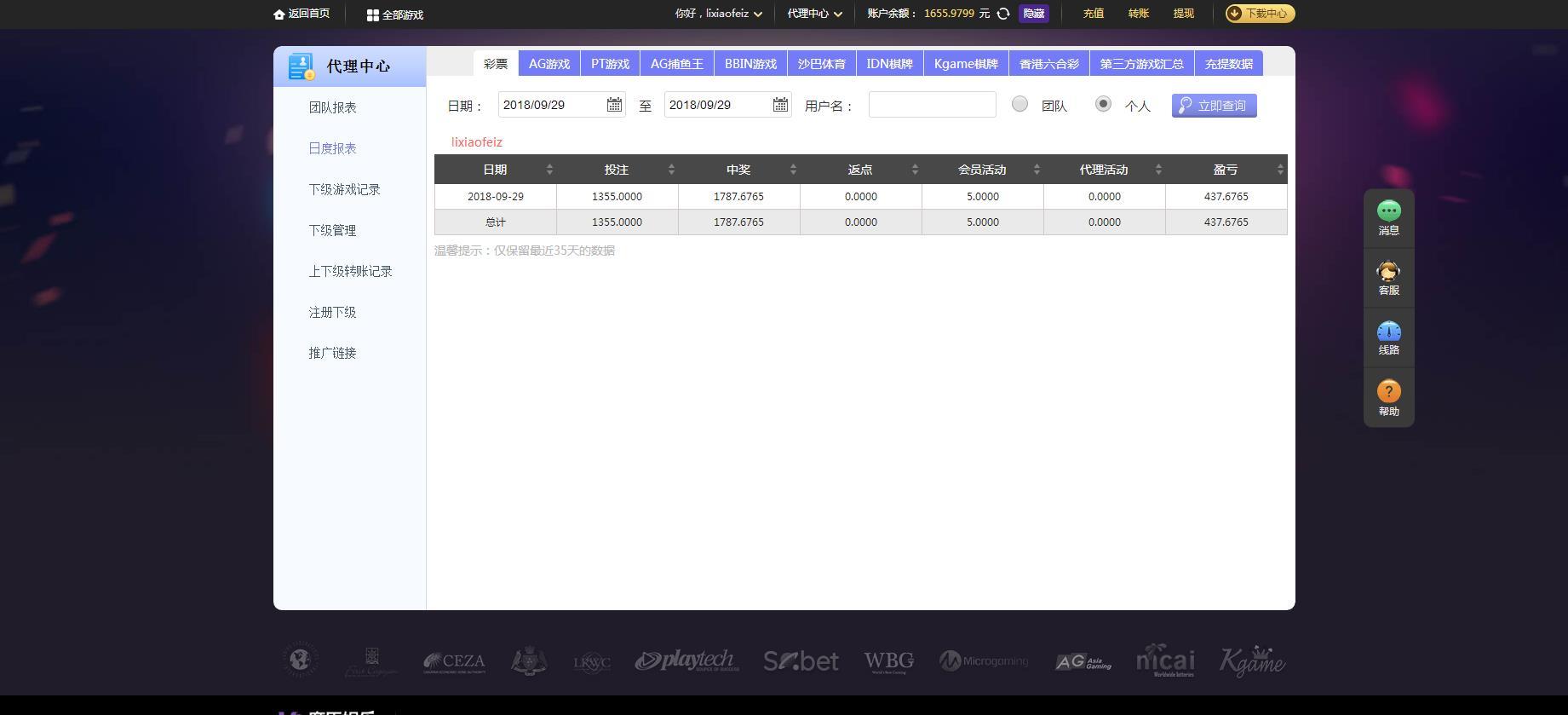Open the 帮助 help question icon
This screenshot has width=1568, height=715.
pos(1389,391)
